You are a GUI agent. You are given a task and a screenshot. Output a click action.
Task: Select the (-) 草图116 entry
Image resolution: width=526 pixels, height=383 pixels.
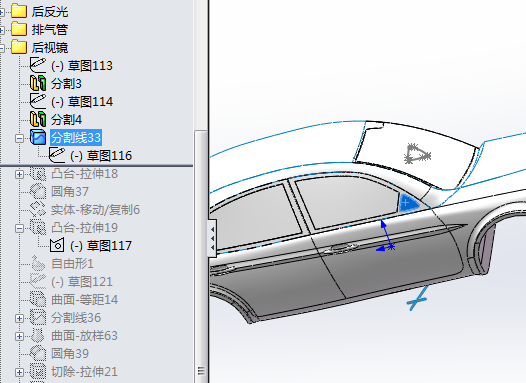(101, 156)
